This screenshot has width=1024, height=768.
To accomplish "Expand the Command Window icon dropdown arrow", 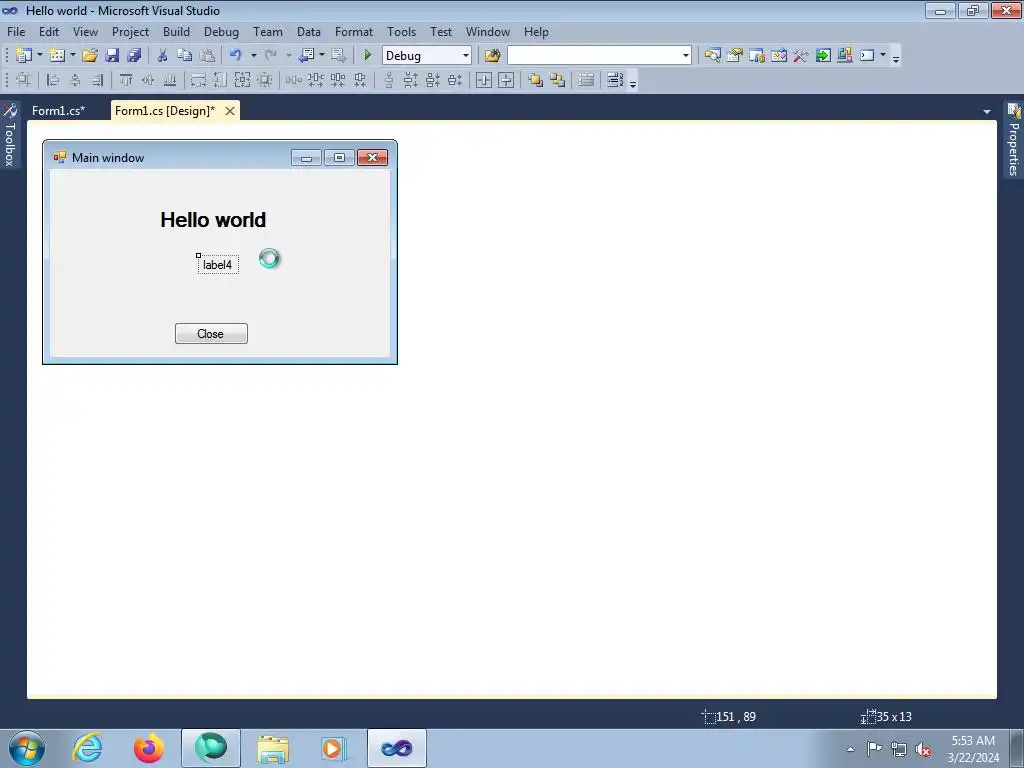I will (883, 56).
